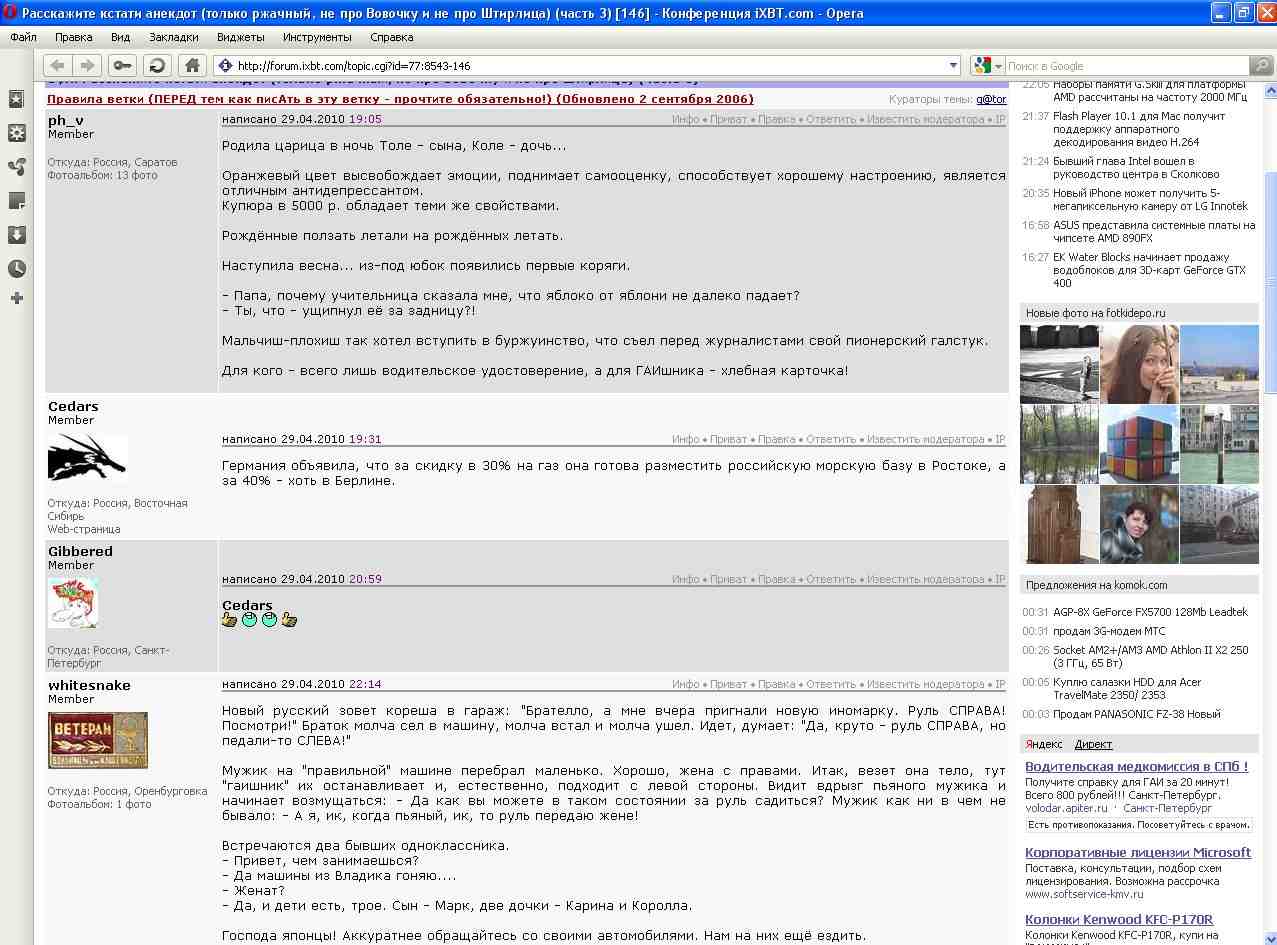1277x945 pixels.
Task: Open the Закладки menu
Action: click(174, 37)
